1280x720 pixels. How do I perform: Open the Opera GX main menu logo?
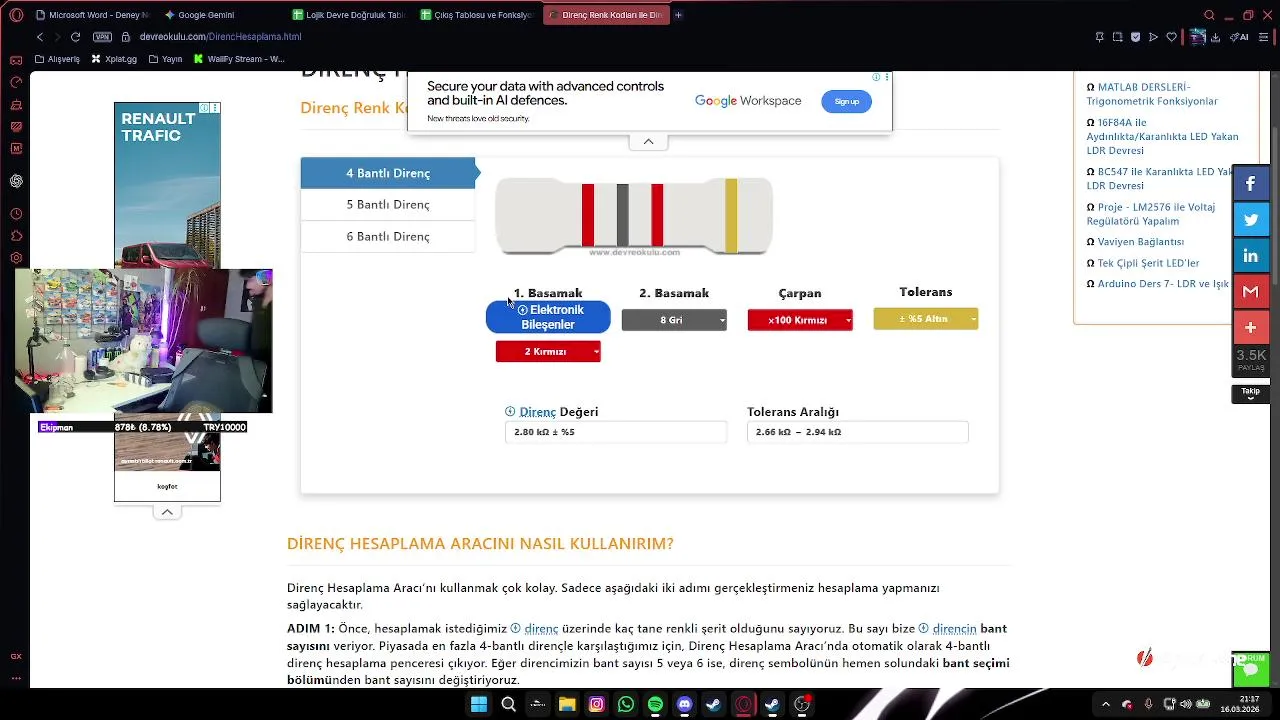(16, 15)
